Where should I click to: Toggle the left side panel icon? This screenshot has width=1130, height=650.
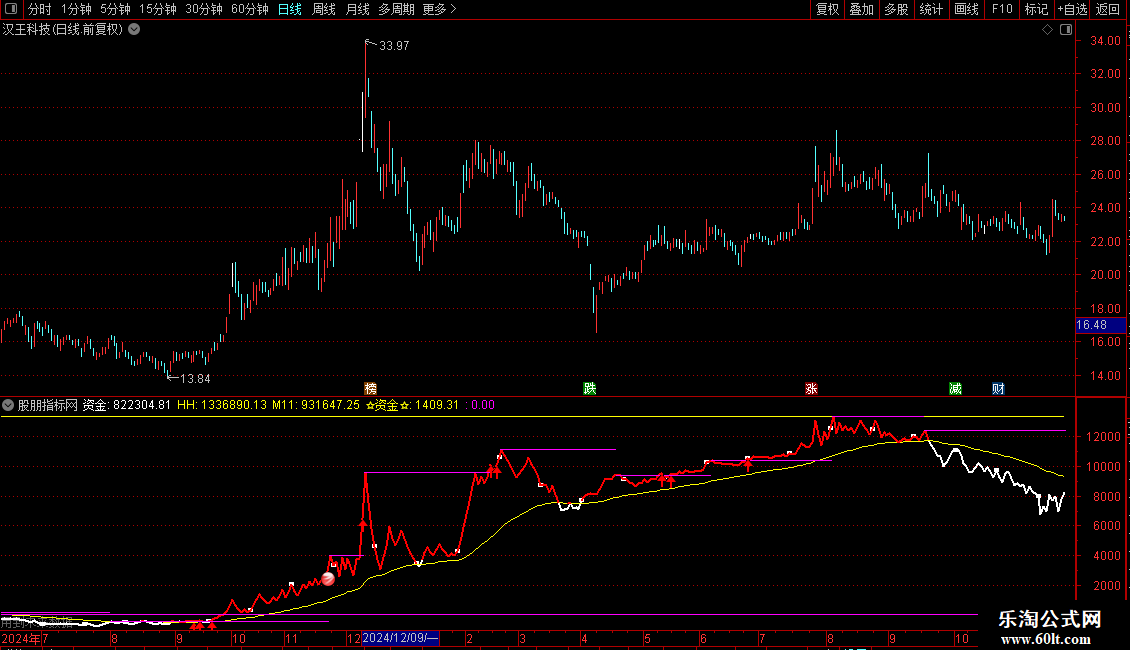pos(11,9)
